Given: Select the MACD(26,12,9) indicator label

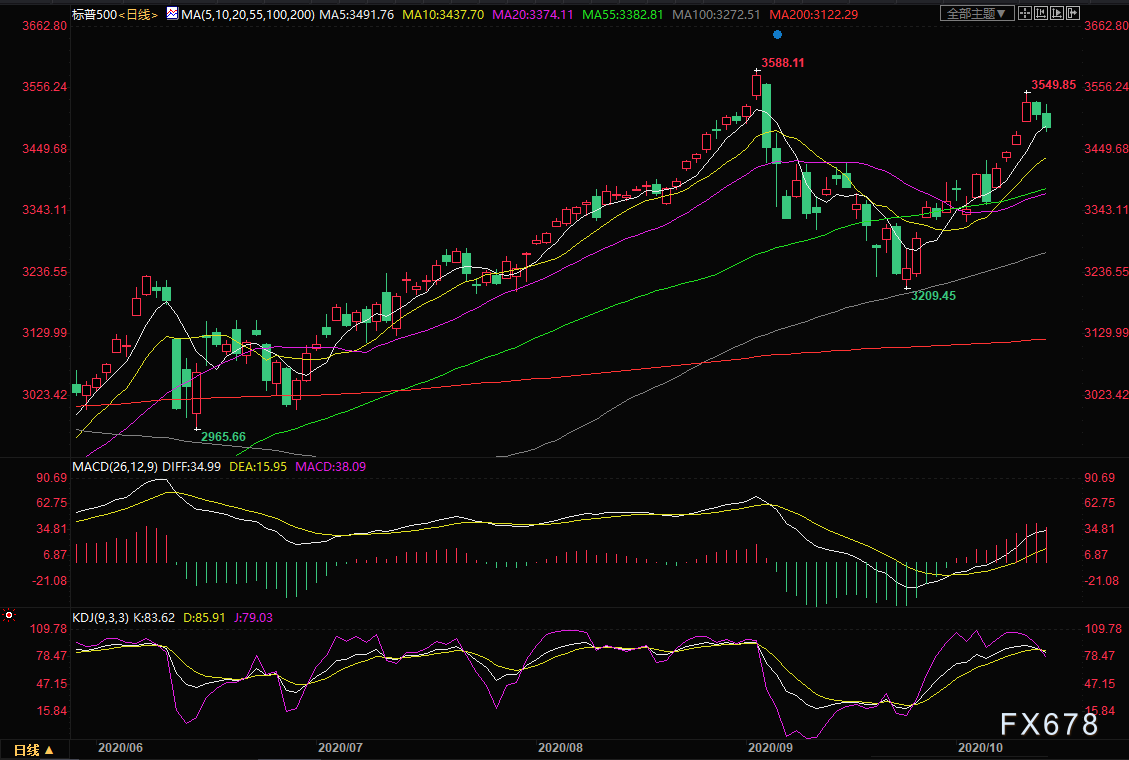Looking at the screenshot, I should (x=115, y=466).
